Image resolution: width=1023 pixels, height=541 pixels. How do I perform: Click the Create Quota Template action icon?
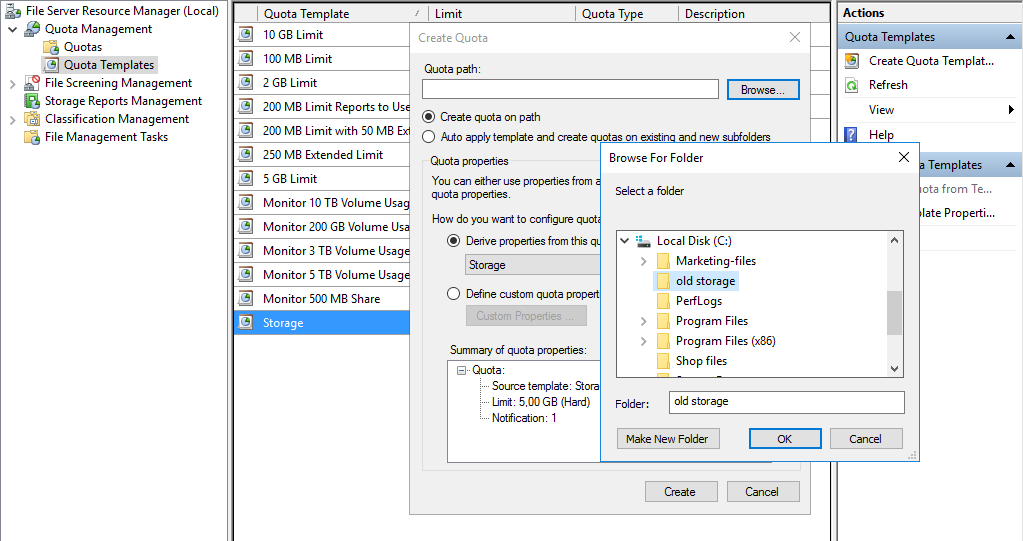[x=852, y=61]
